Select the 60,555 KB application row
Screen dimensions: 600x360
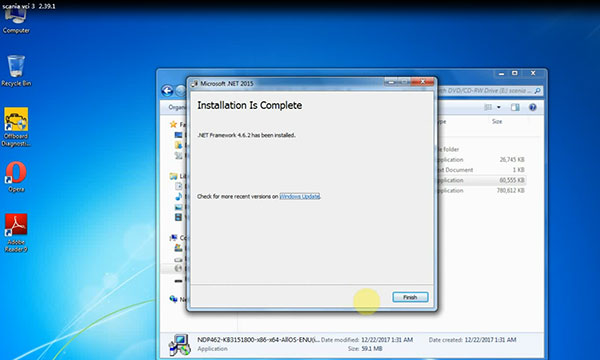click(x=481, y=180)
